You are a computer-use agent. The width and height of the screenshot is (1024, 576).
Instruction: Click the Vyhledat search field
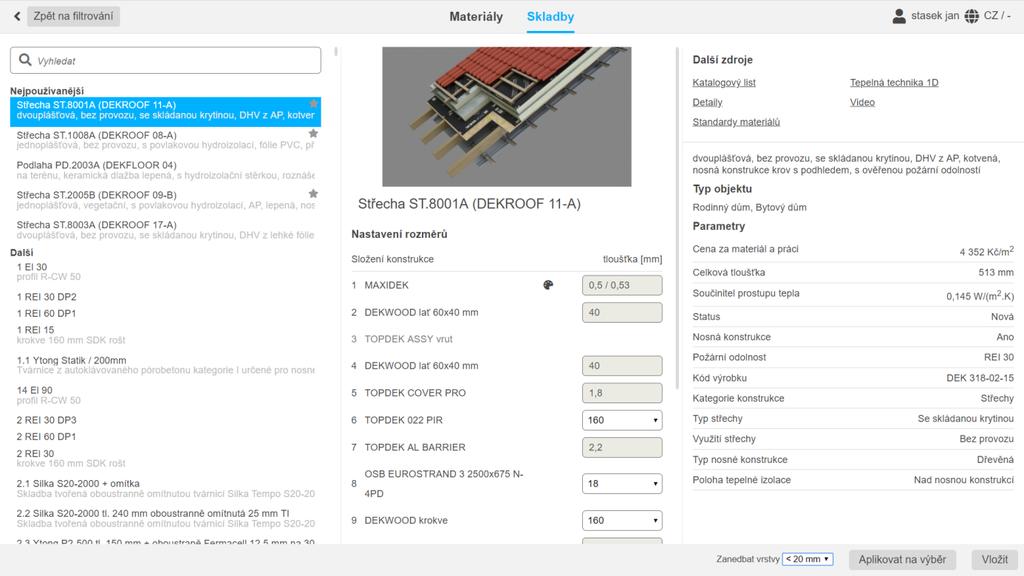[x=165, y=60]
